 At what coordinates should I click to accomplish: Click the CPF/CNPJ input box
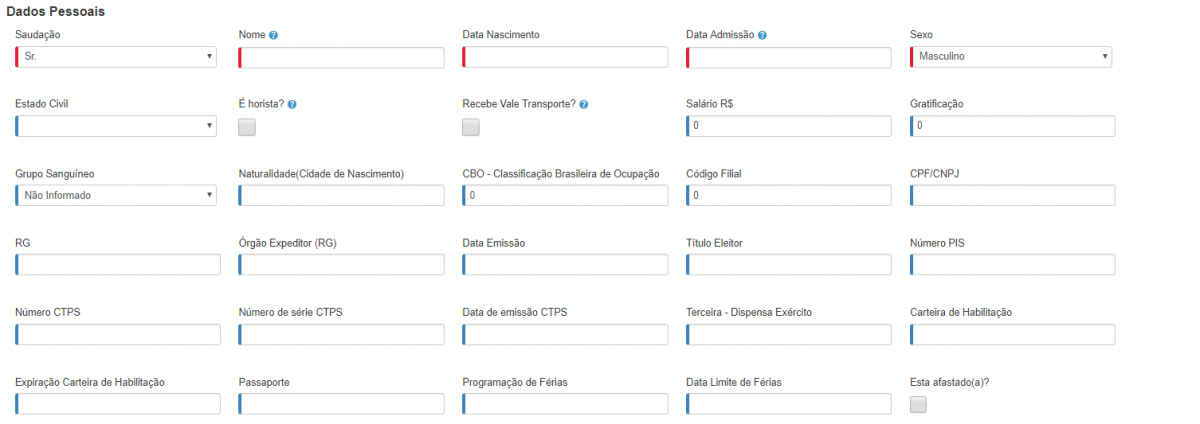click(x=1012, y=195)
